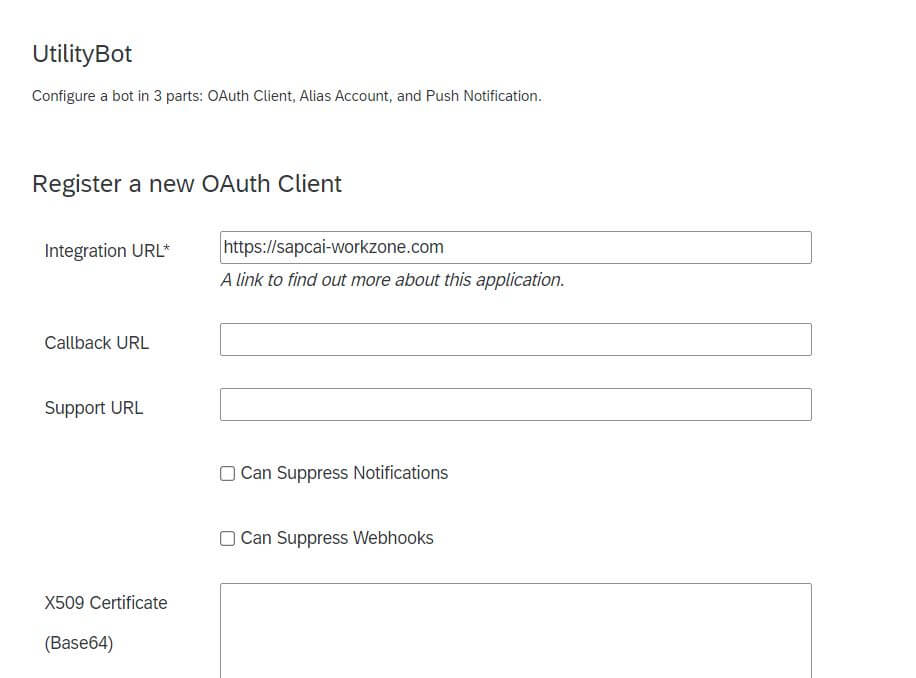Screen dimensions: 916x678
Task: Tick the Can Suppress Webhooks checkbox
Action: coord(227,538)
